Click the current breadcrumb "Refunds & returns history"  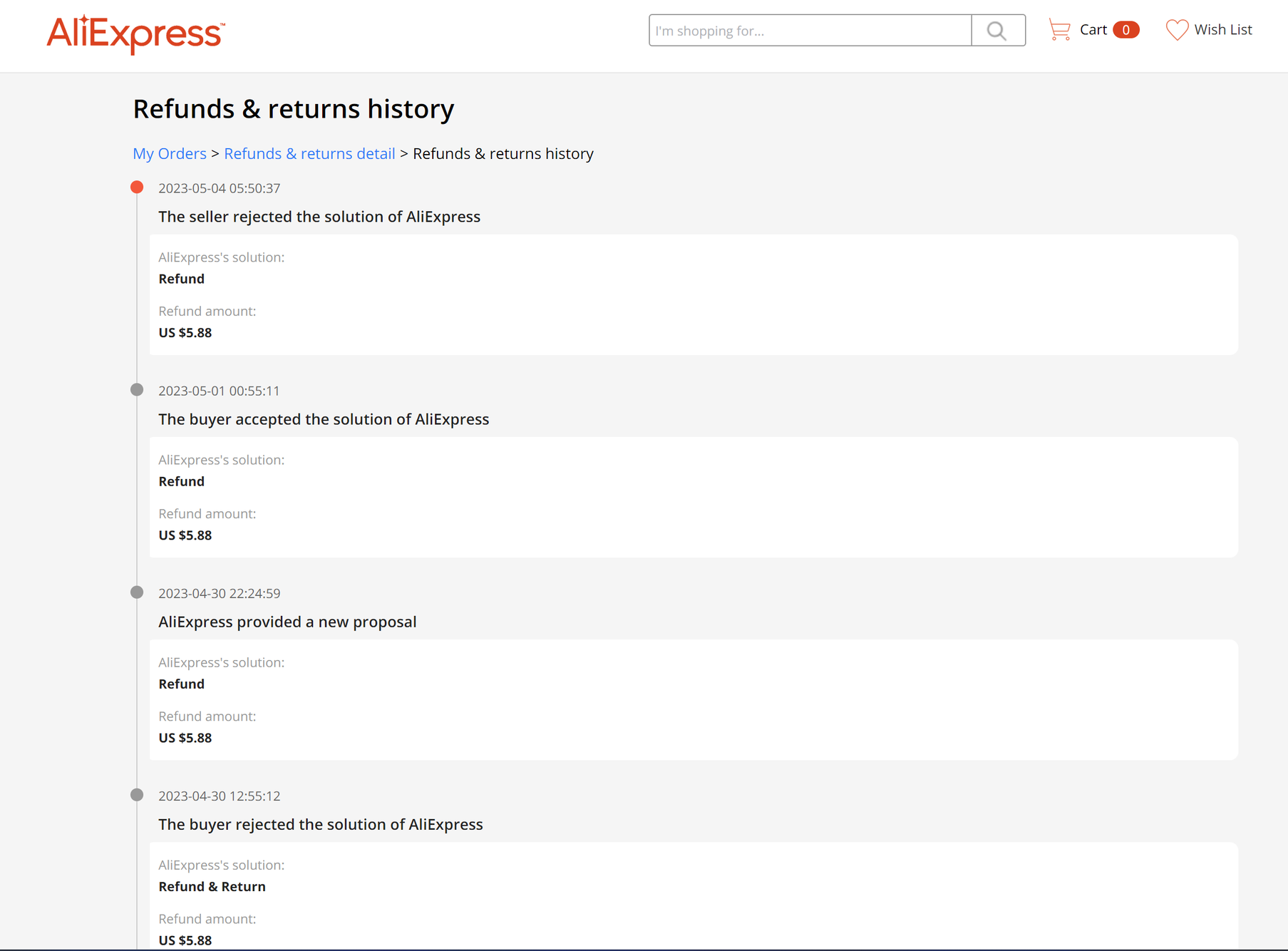pyautogui.click(x=503, y=153)
